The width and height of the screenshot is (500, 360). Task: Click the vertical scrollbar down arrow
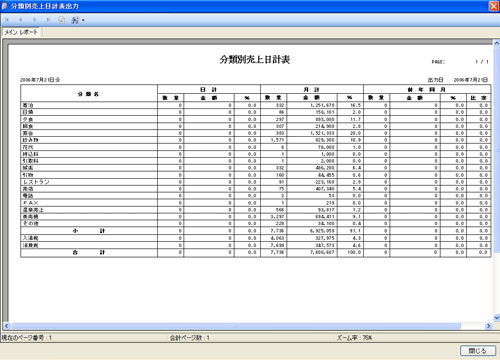coord(496,318)
